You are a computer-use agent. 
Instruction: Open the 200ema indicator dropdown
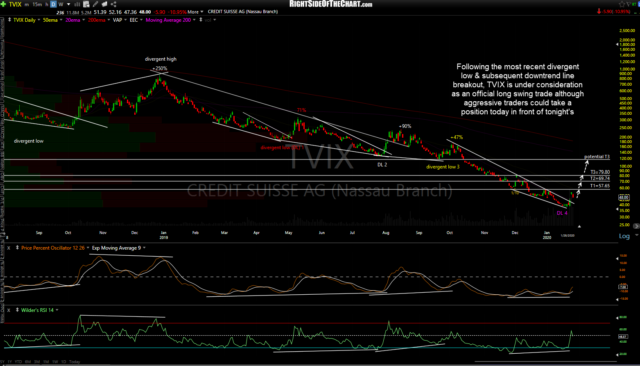tap(109, 20)
